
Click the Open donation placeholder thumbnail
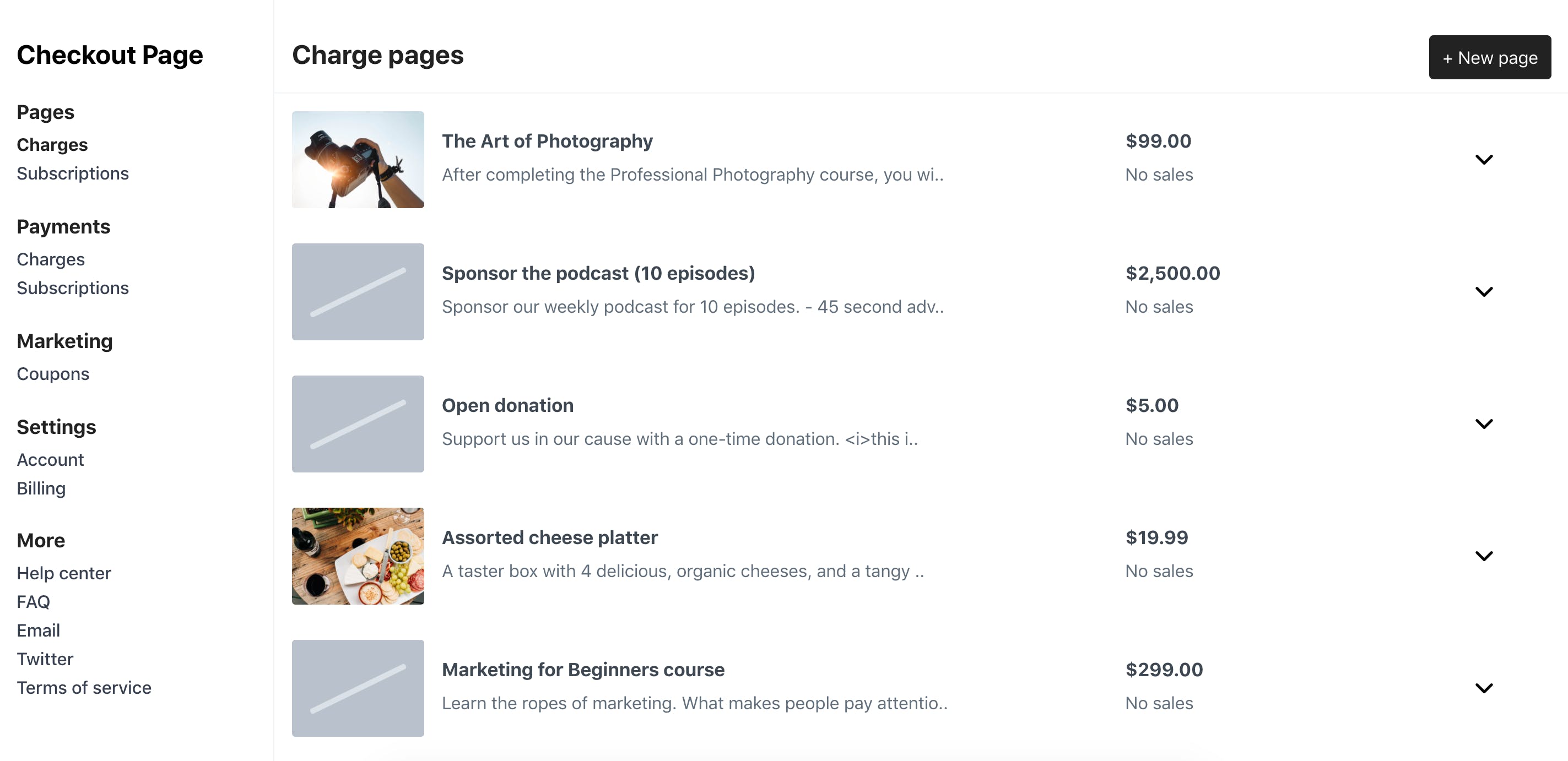click(x=358, y=423)
